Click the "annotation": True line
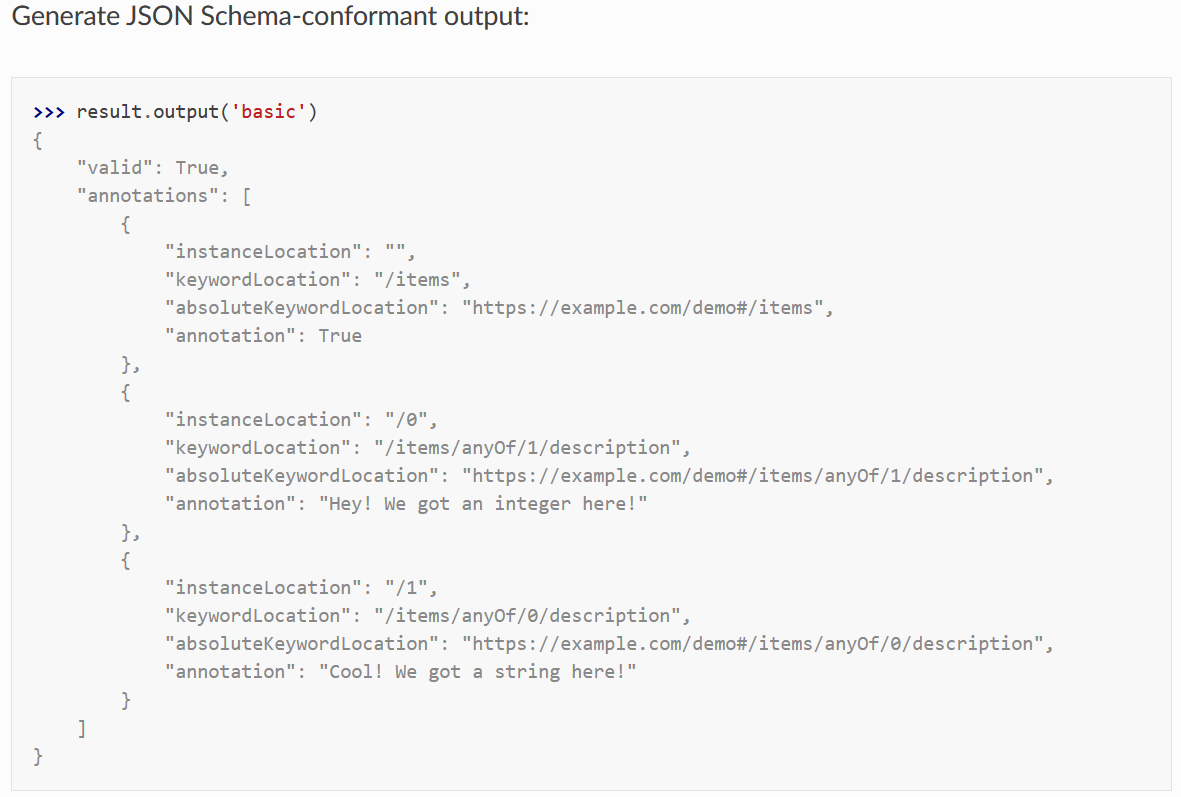Image resolution: width=1181 pixels, height=797 pixels. coord(263,336)
